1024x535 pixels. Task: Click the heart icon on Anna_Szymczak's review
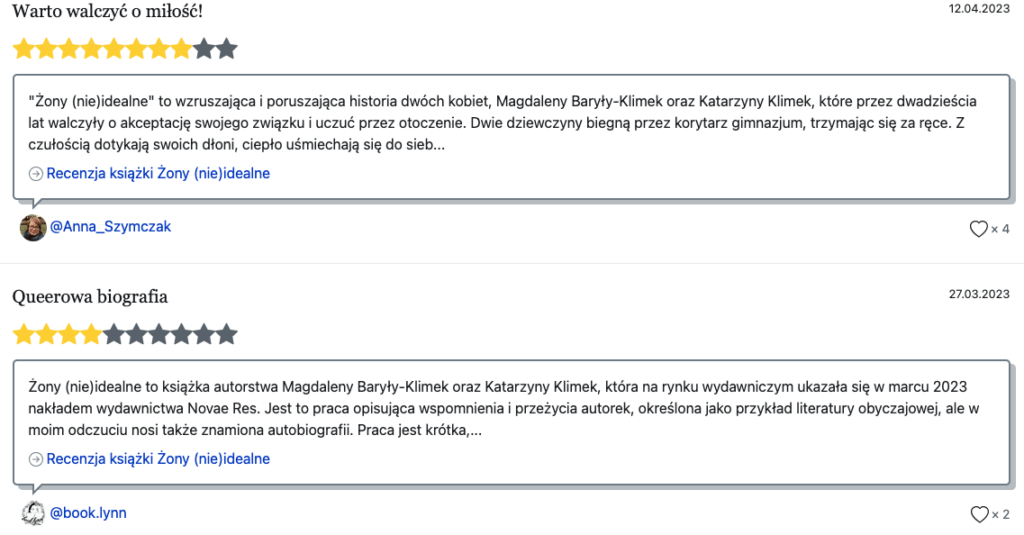point(978,229)
